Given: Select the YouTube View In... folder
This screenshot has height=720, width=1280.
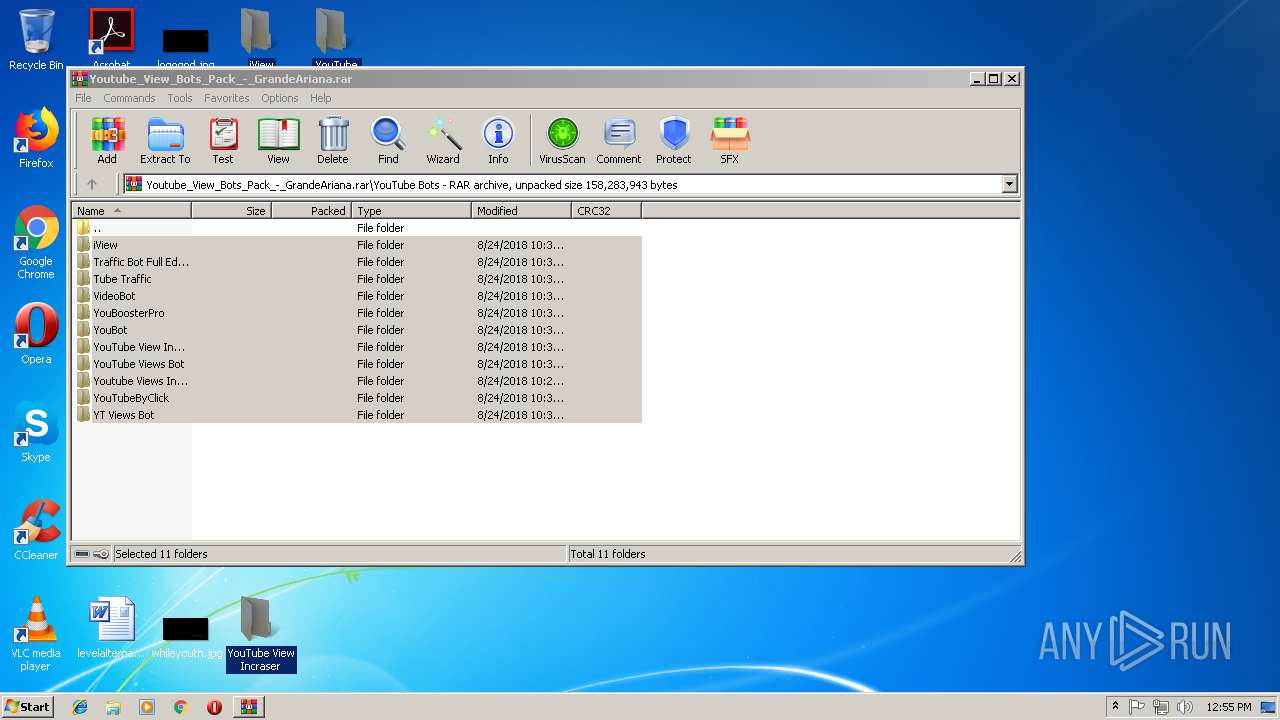Looking at the screenshot, I should point(357,347).
